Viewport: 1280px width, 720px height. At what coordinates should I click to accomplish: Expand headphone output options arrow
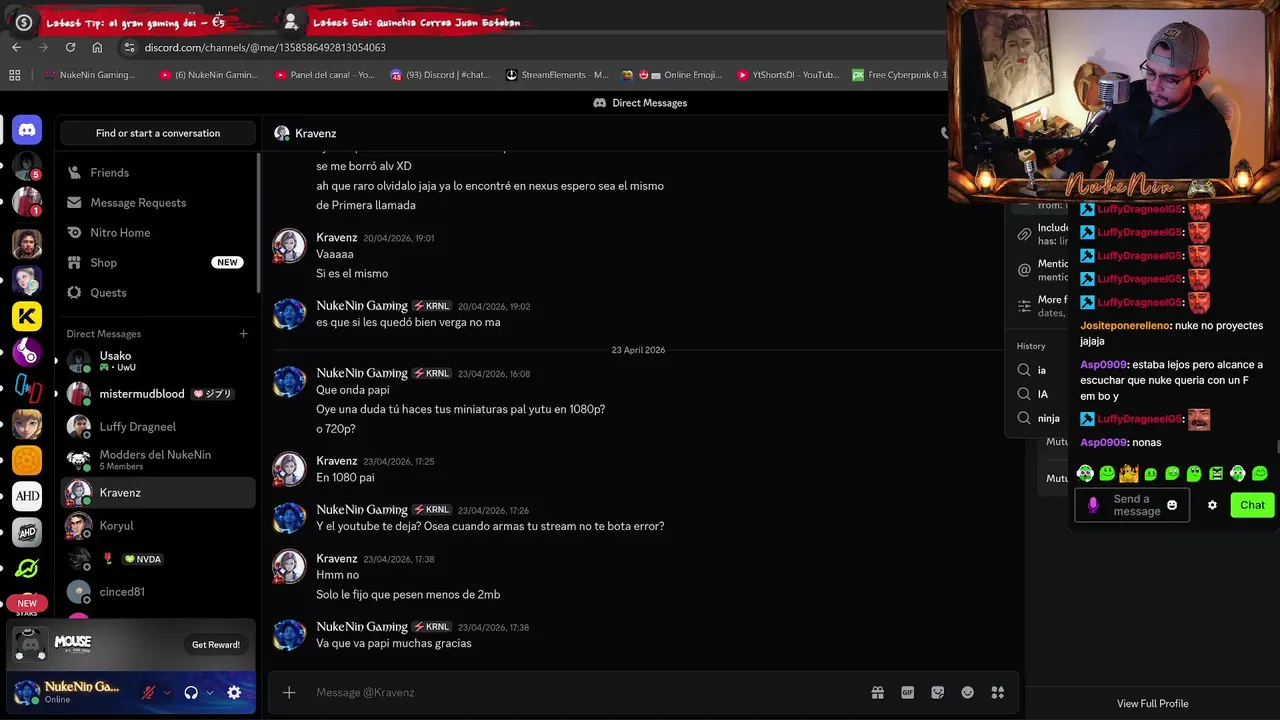pyautogui.click(x=209, y=692)
